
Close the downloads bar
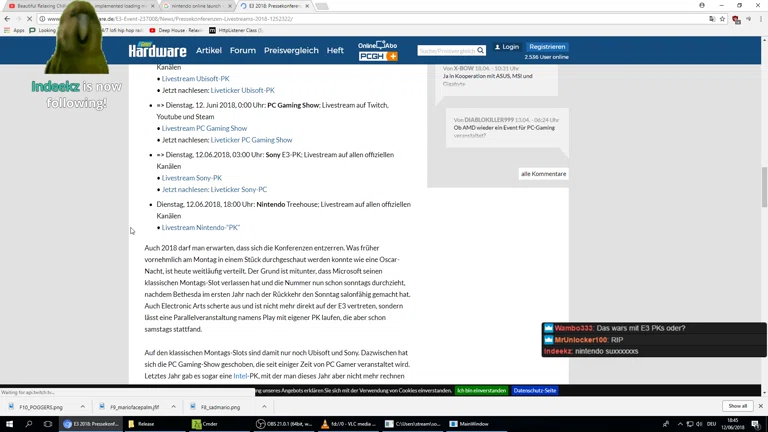tap(760, 406)
